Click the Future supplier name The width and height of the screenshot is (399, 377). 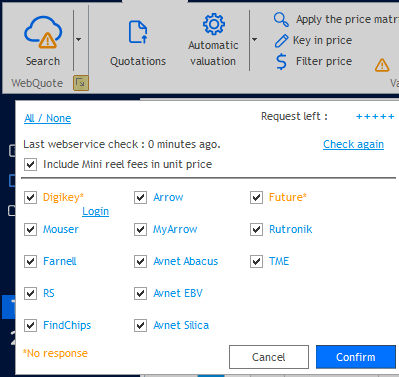[x=288, y=197]
